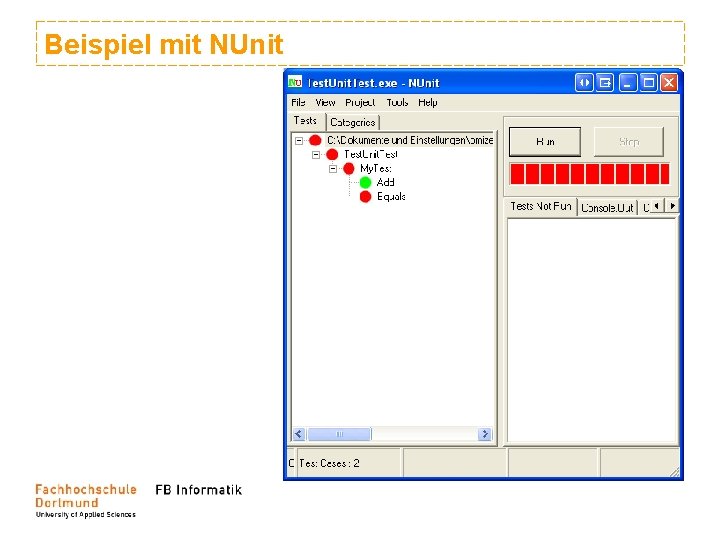
Task: Click the red status circle beside TestUnitTest
Action: point(332,154)
